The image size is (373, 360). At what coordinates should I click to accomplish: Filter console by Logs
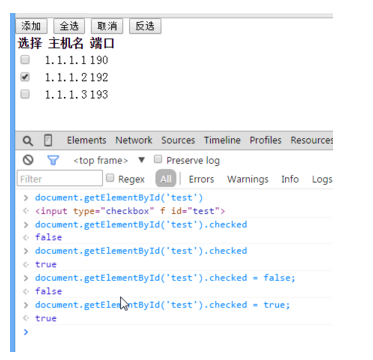pos(322,179)
